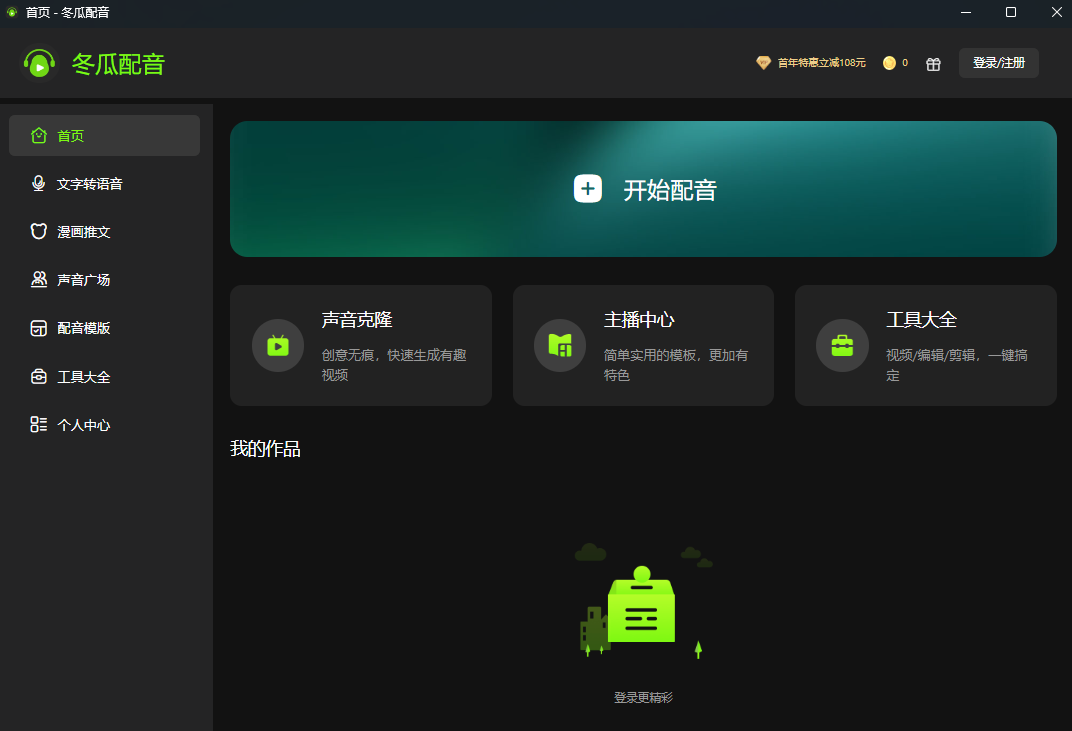The width and height of the screenshot is (1072, 731).
Task: Click the green box empty-state illustration
Action: pos(641,611)
